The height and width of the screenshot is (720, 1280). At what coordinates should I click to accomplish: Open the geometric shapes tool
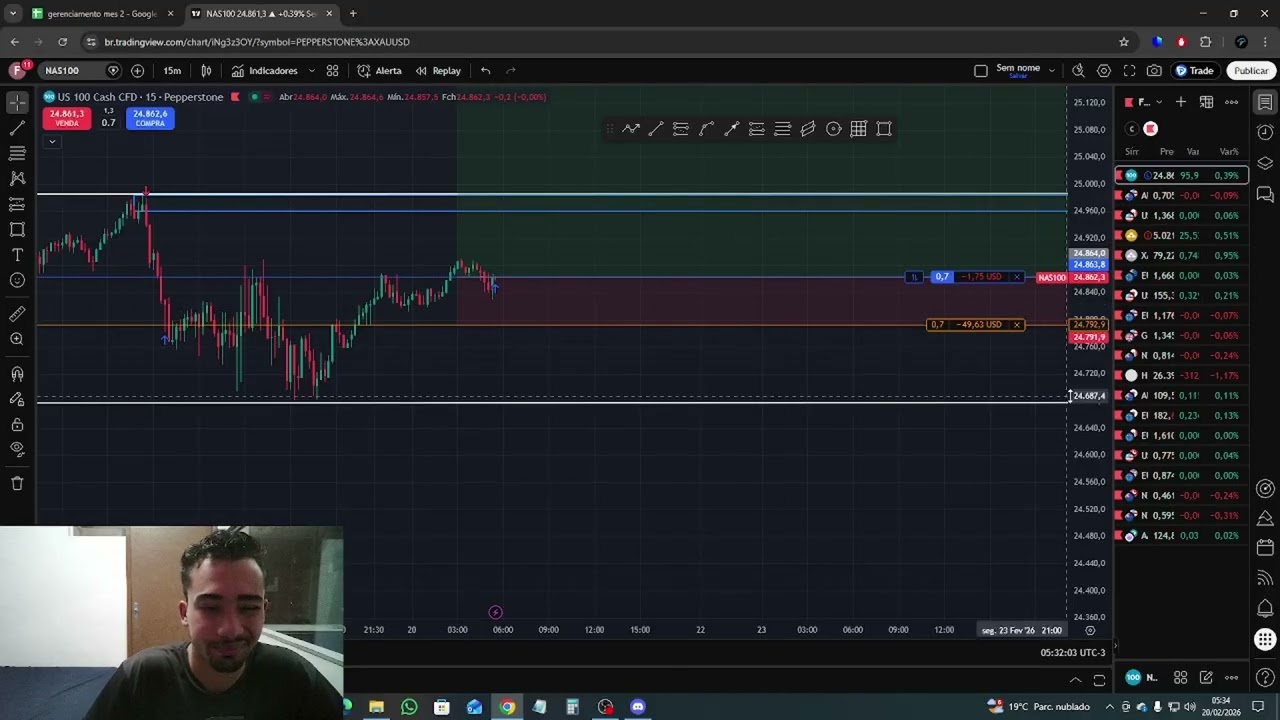[17, 229]
